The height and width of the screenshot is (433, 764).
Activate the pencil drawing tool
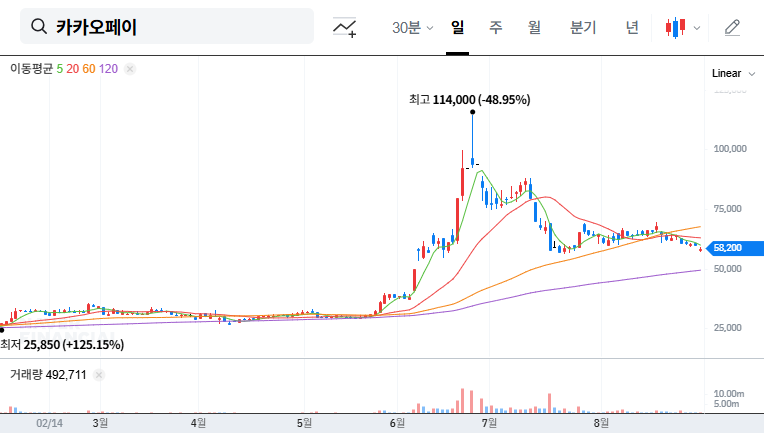coord(732,28)
